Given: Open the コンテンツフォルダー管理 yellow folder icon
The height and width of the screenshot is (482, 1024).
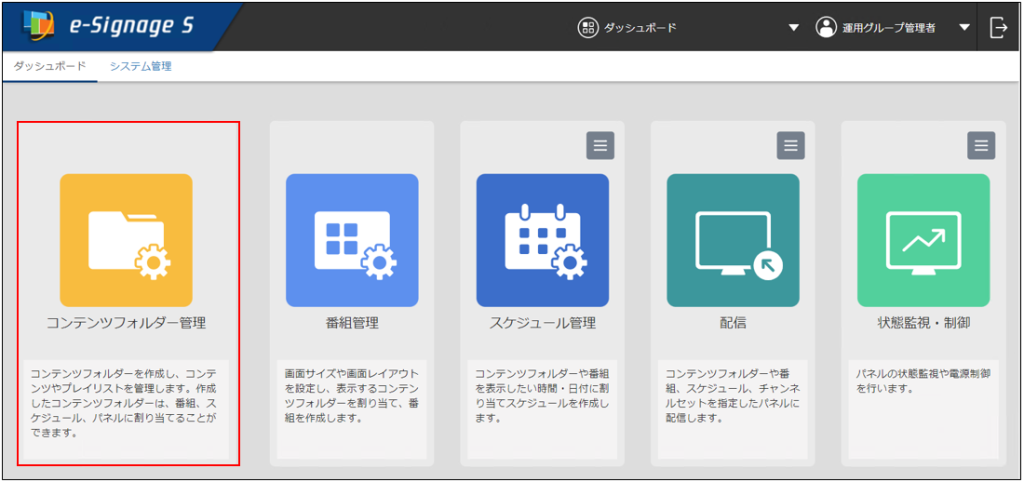Looking at the screenshot, I should 126,240.
